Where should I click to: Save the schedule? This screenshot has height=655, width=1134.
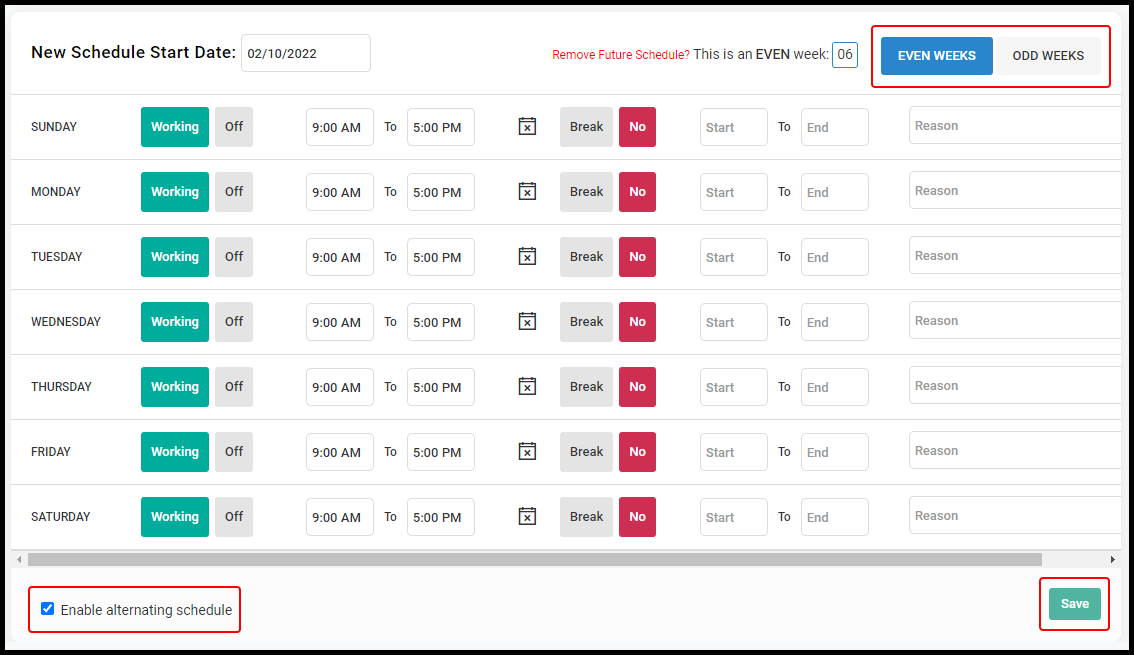click(1074, 604)
